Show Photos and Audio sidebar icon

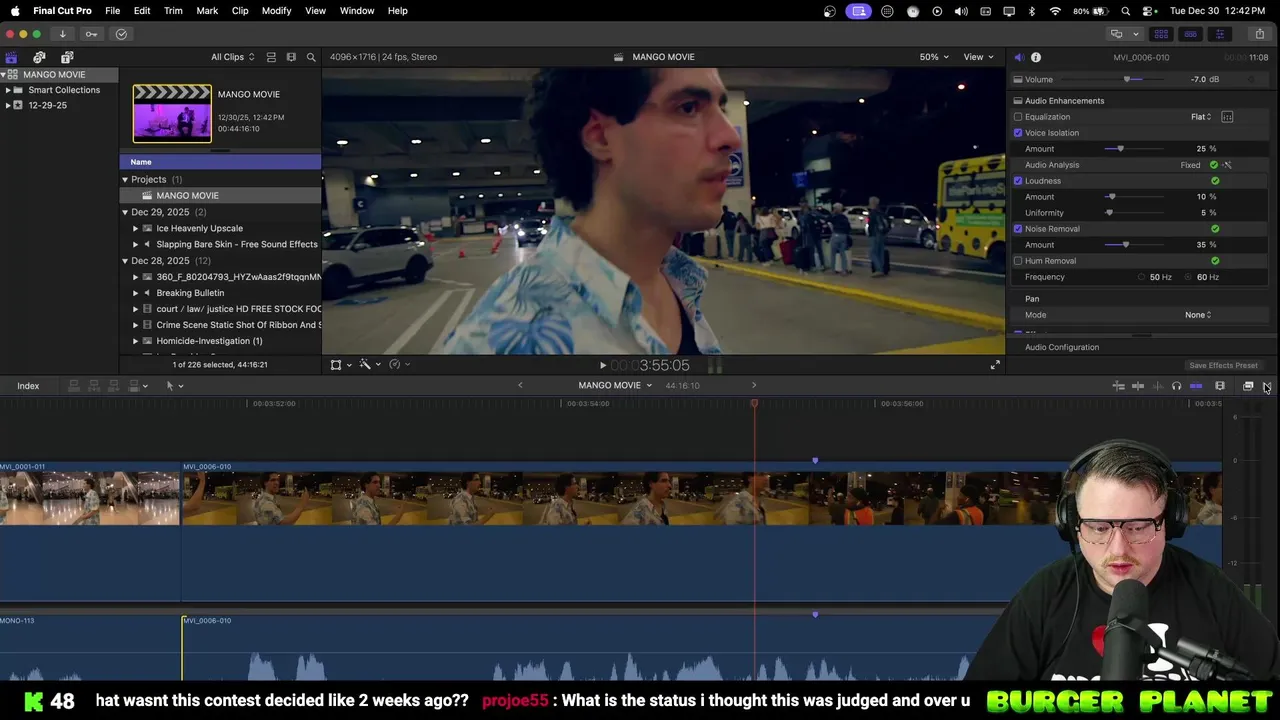39,57
